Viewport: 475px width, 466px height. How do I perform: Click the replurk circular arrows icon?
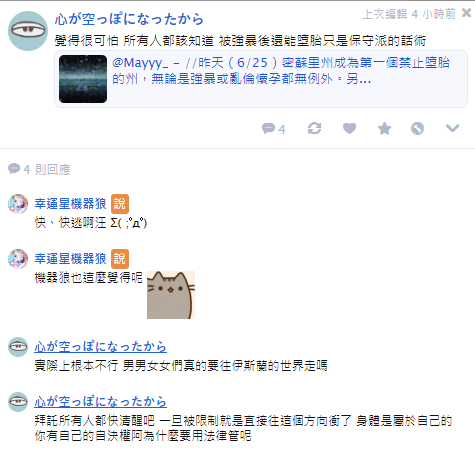tap(314, 128)
